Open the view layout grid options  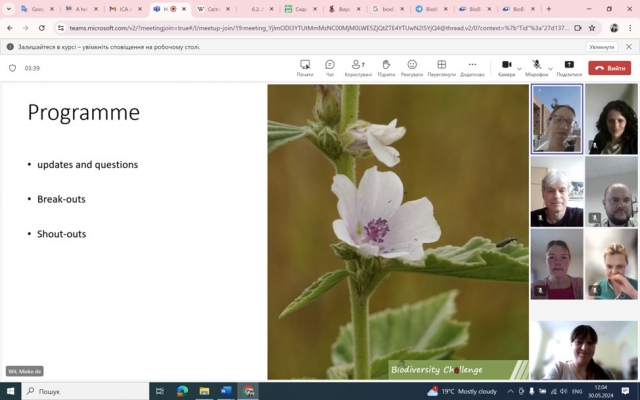click(x=441, y=66)
